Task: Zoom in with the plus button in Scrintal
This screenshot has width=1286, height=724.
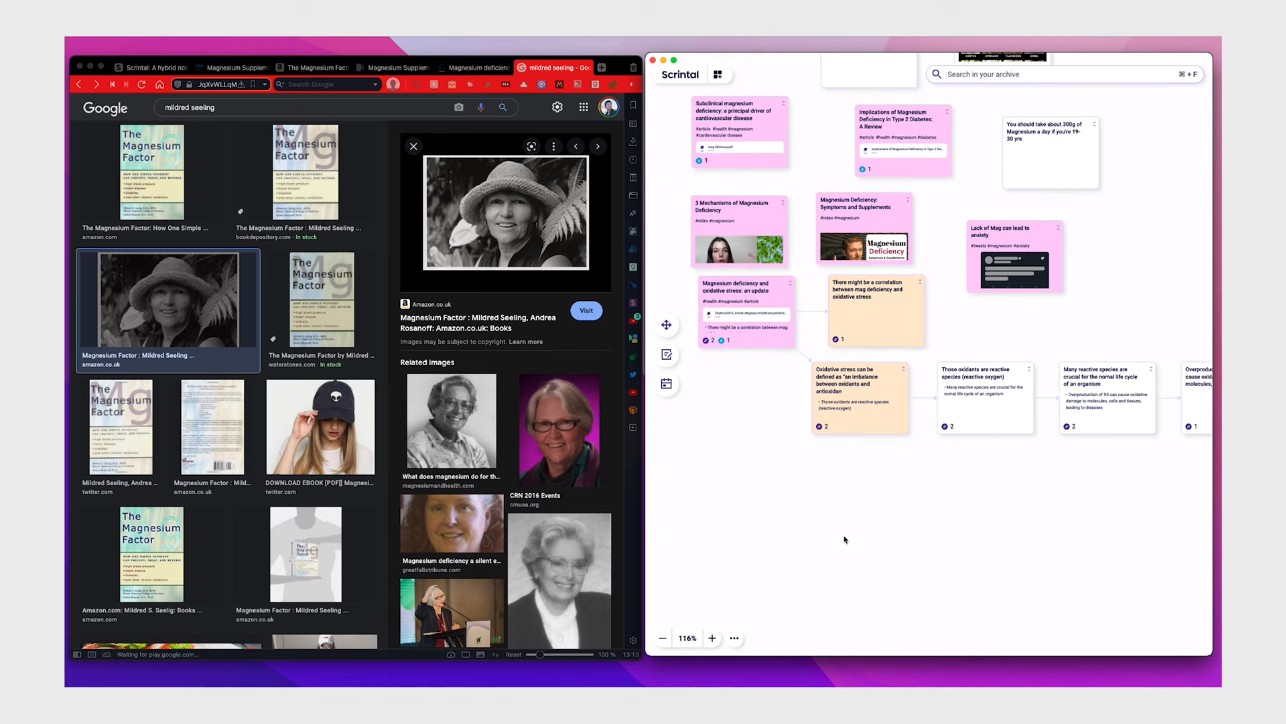Action: (x=712, y=638)
